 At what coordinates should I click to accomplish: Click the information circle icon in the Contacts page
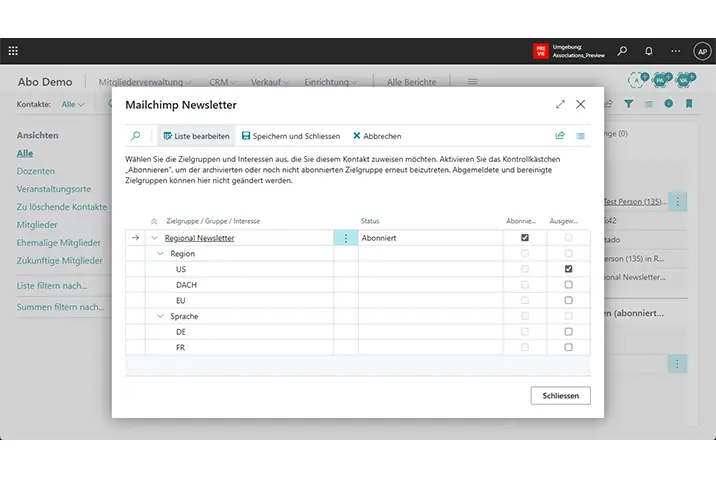tap(669, 104)
